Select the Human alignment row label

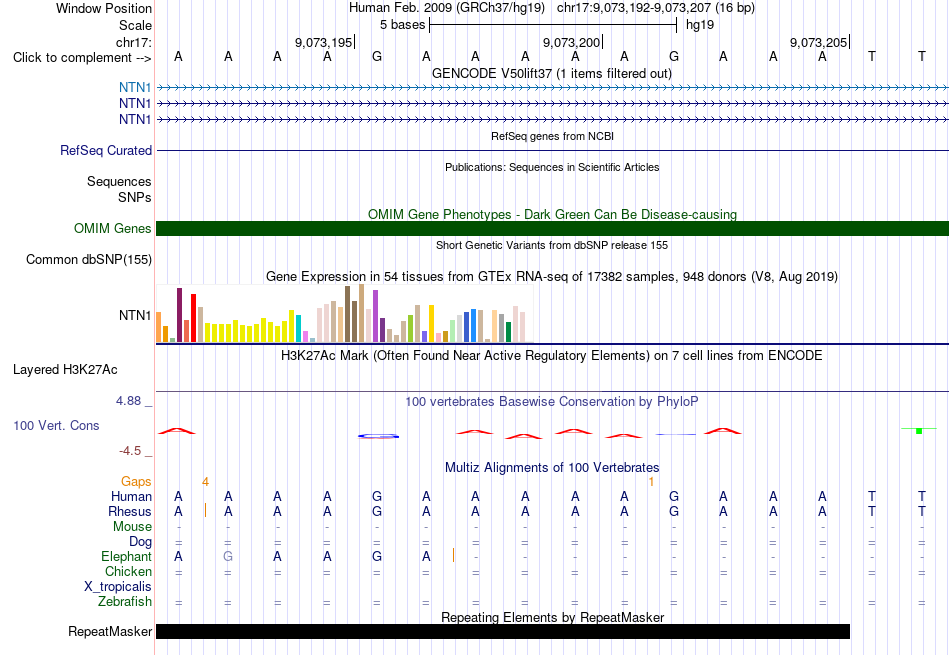(x=131, y=496)
